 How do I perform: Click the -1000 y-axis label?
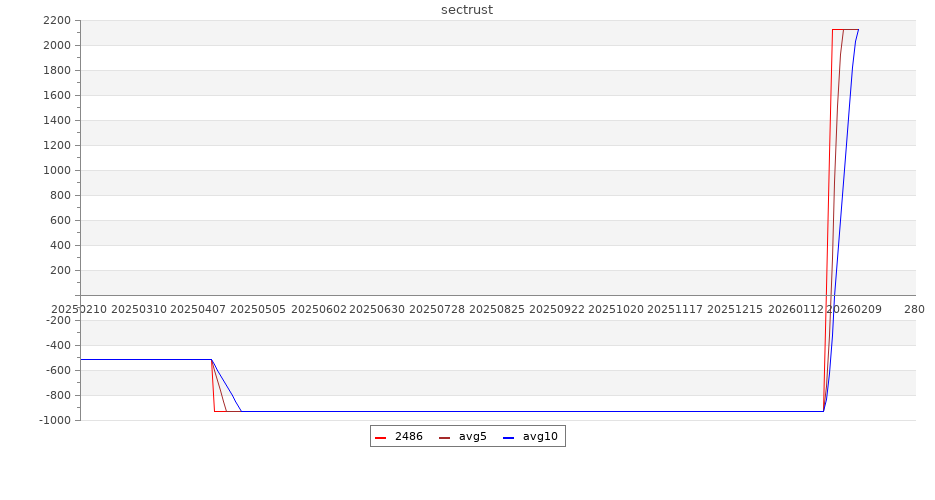pos(55,421)
